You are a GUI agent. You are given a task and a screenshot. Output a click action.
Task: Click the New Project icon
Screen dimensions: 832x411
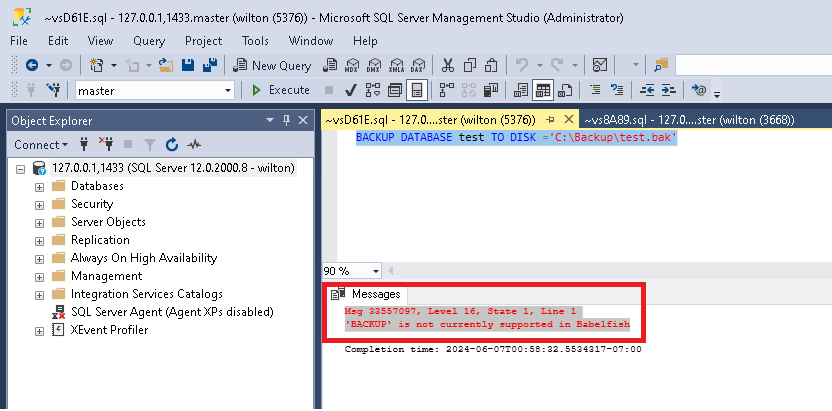click(96, 65)
